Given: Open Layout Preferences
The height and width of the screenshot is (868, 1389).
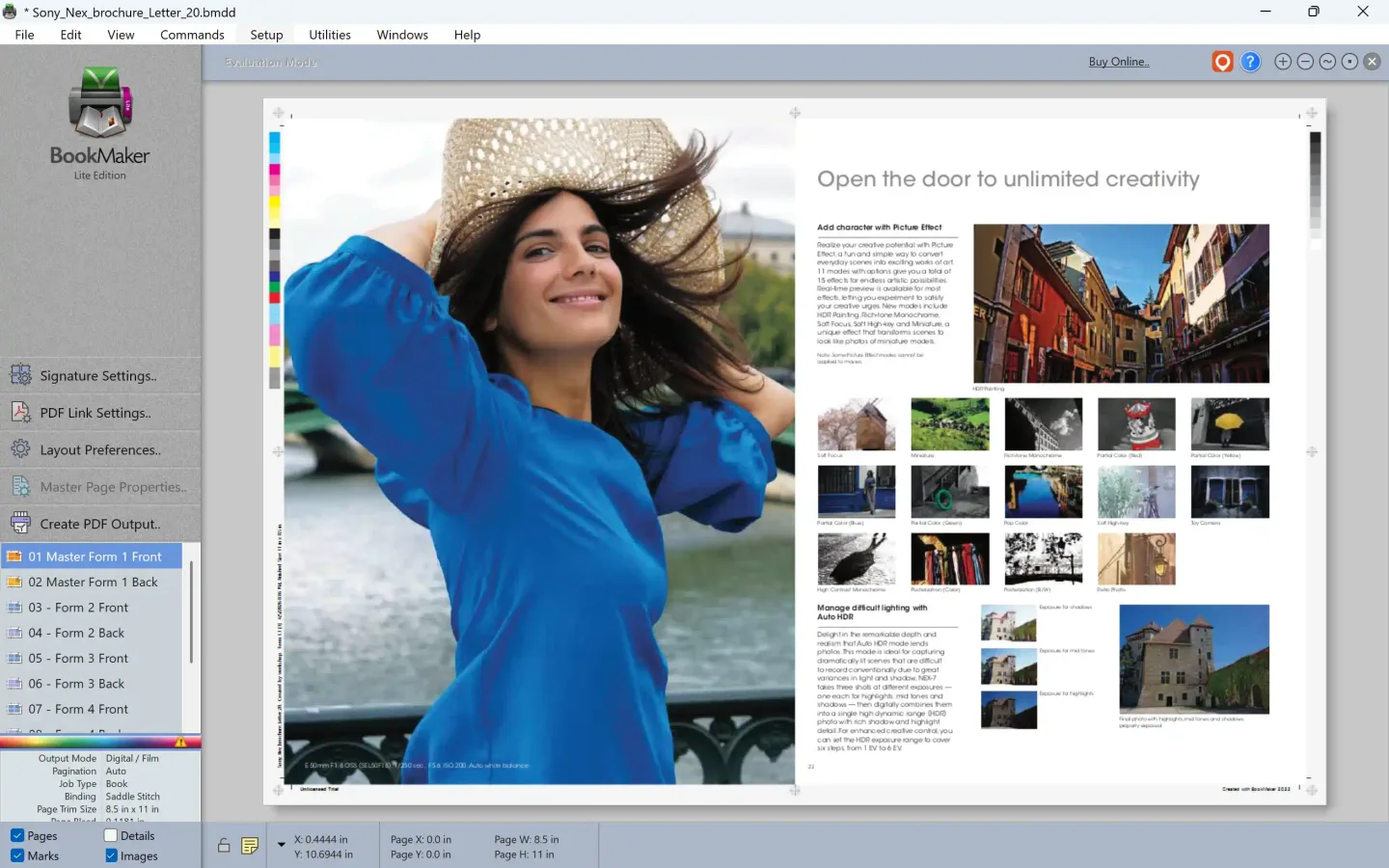Looking at the screenshot, I should 100,449.
